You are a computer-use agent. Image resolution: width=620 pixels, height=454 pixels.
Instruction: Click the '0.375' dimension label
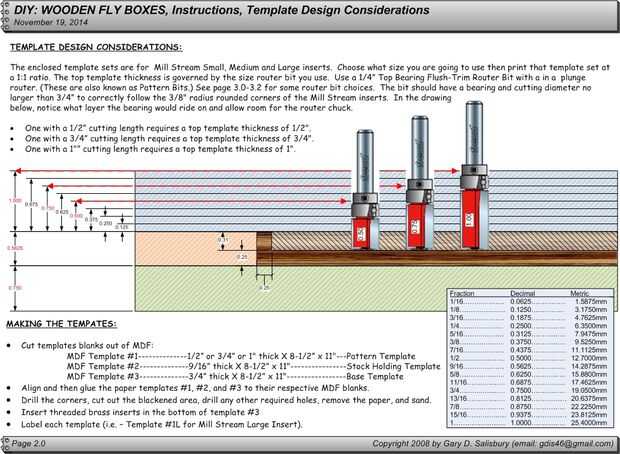pyautogui.click(x=91, y=219)
